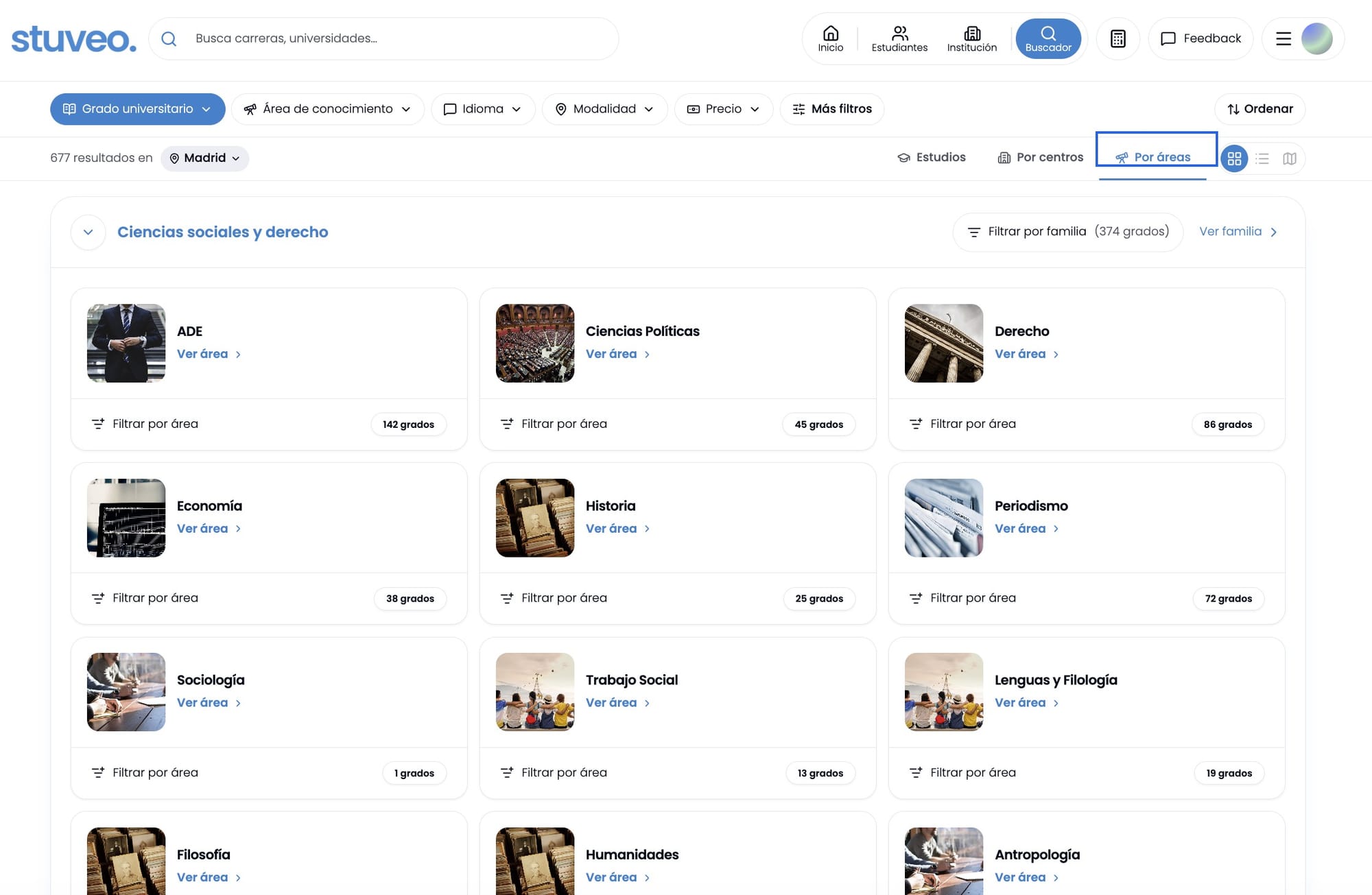Click the Estudiantes people icon
Screen dimensions: 1372x895
900,33
